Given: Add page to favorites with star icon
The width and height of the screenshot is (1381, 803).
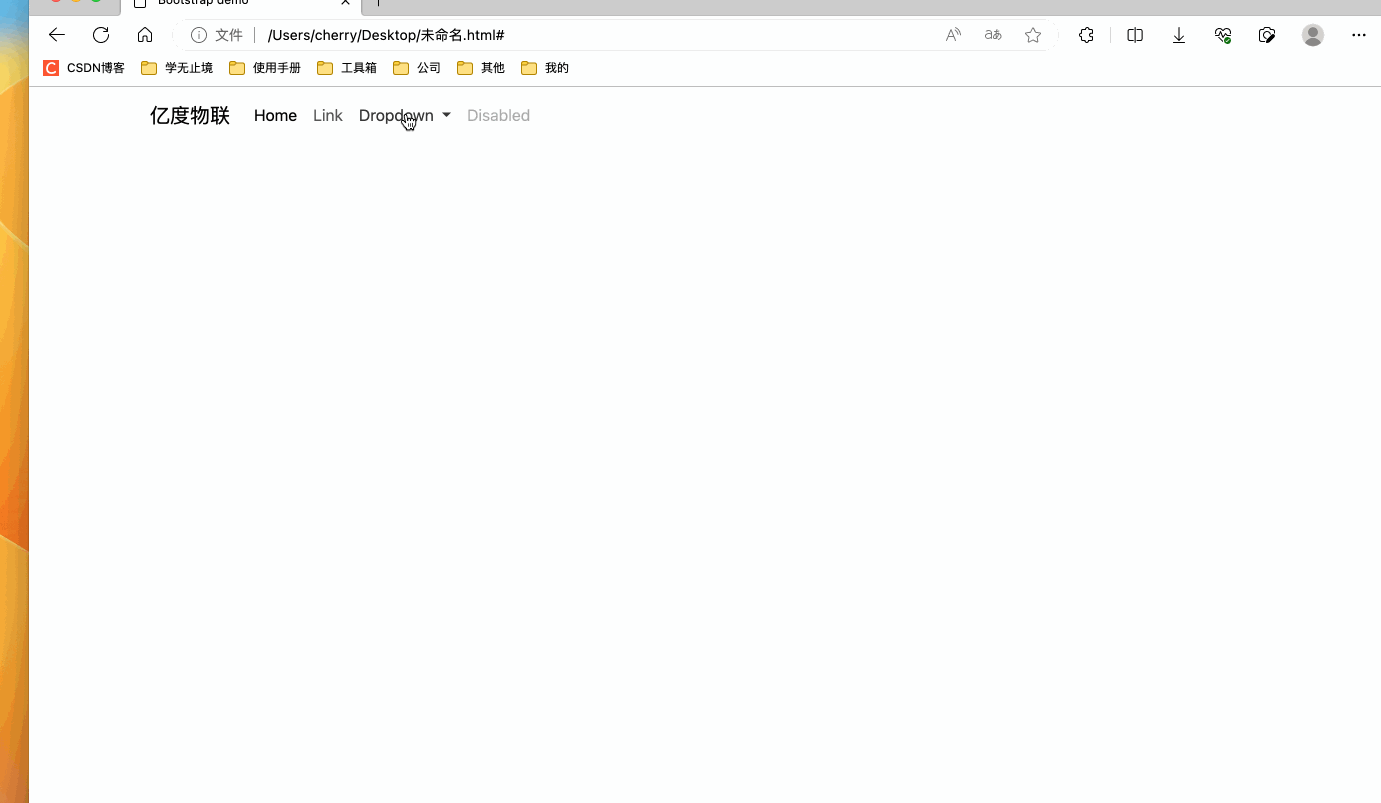Looking at the screenshot, I should 1033,35.
